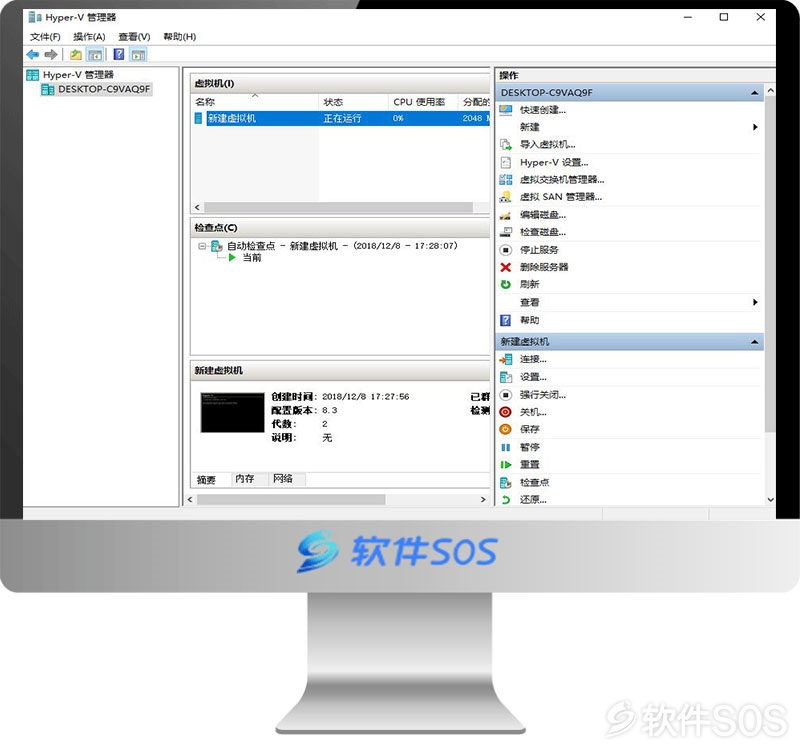800x750 pixels.
Task: Click the VM 设置 icon below 连接
Action: 506,377
